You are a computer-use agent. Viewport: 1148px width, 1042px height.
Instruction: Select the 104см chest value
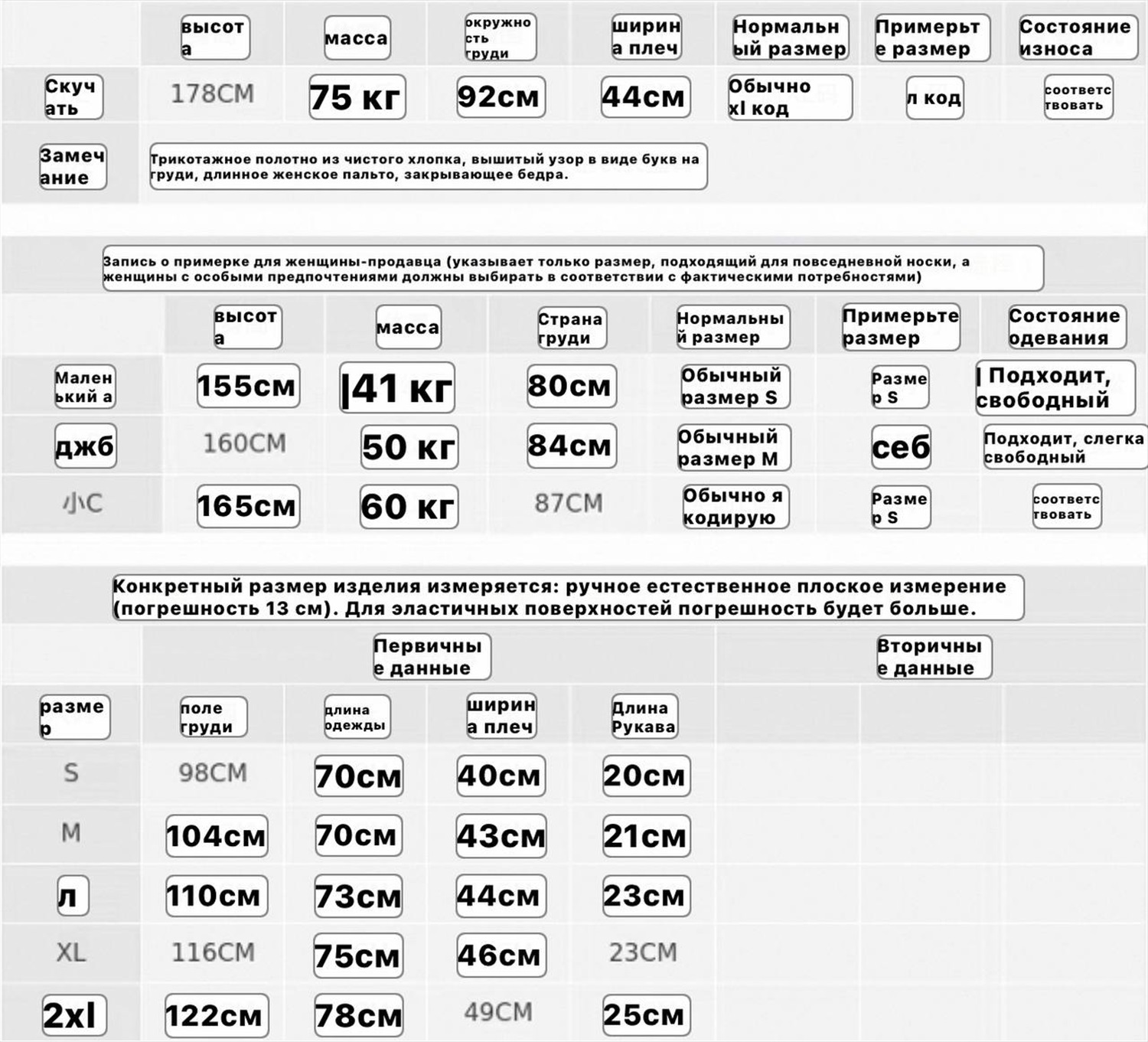coord(217,836)
